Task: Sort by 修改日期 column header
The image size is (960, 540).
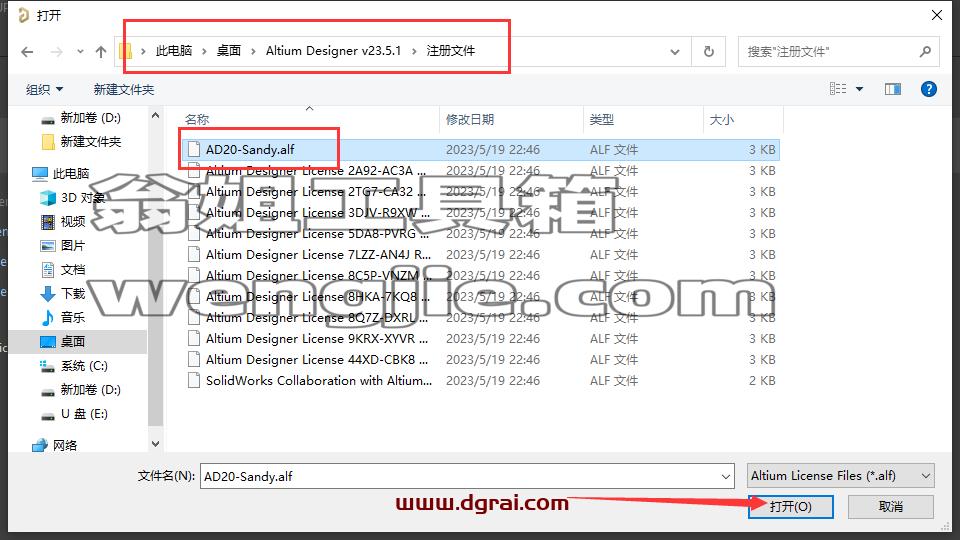Action: tap(470, 119)
